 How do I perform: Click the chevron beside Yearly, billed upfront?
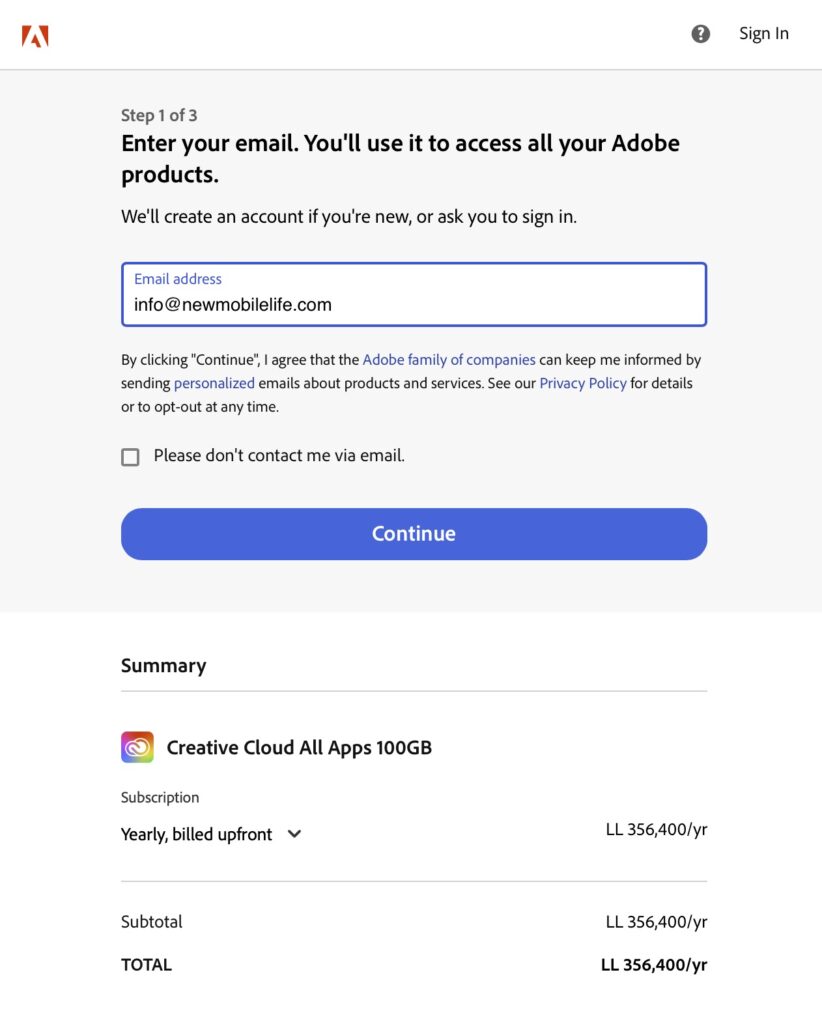(294, 834)
